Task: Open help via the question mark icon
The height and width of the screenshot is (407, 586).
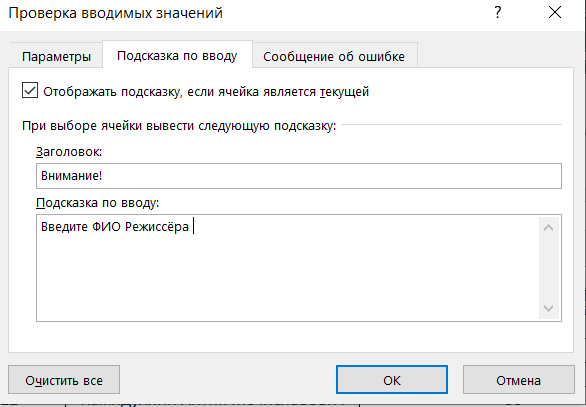Action: (x=497, y=13)
